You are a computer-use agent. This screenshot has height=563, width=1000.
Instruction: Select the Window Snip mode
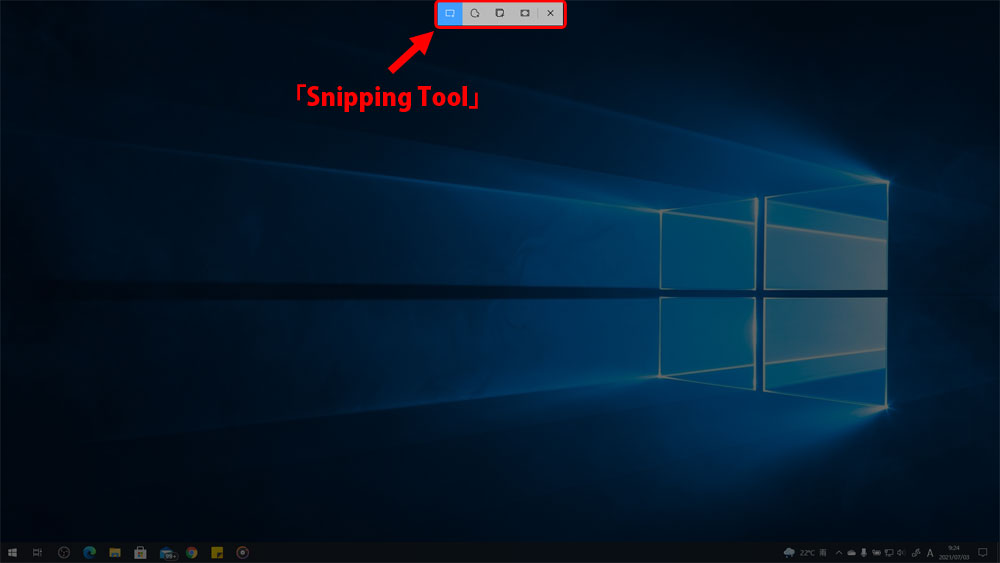[x=500, y=13]
